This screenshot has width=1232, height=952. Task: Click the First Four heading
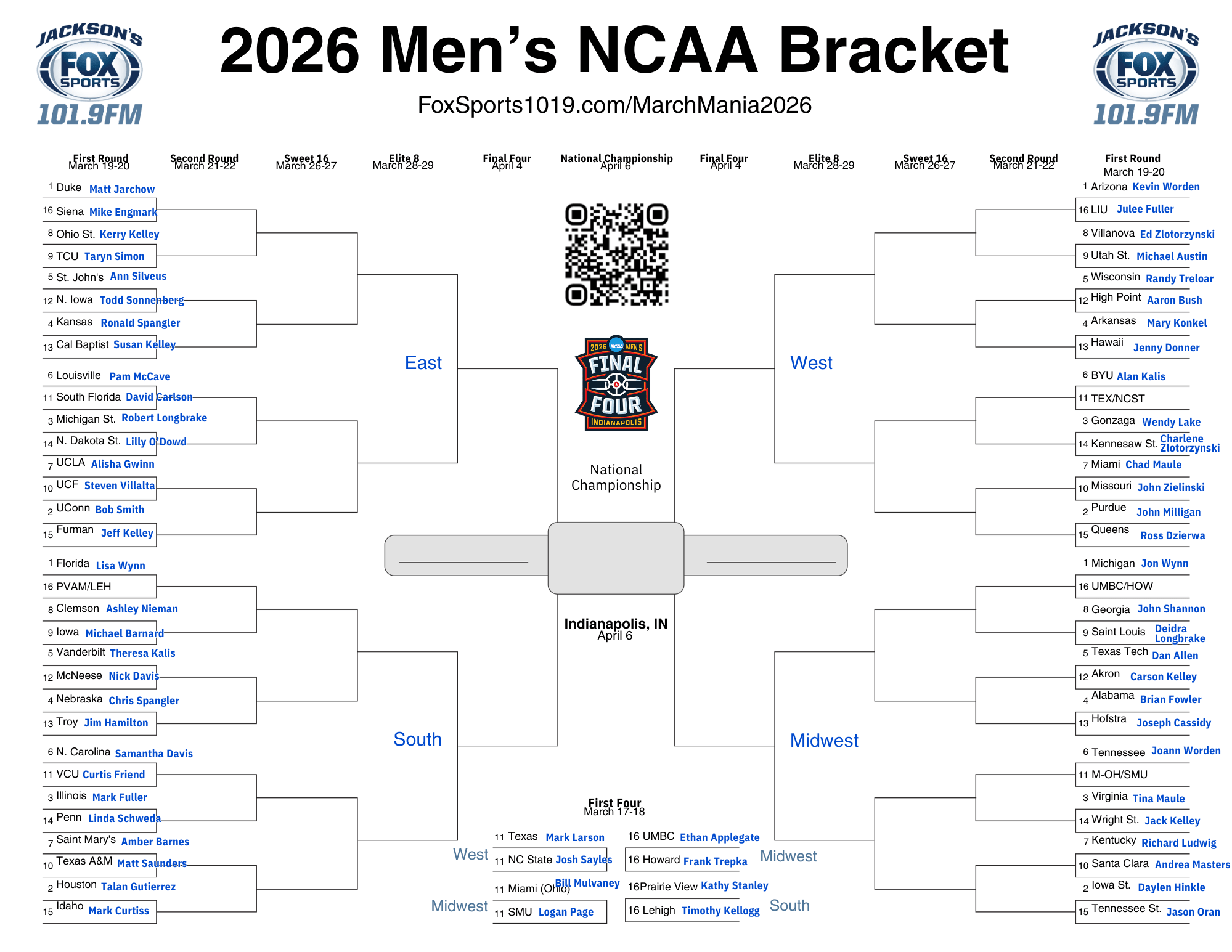pos(614,804)
